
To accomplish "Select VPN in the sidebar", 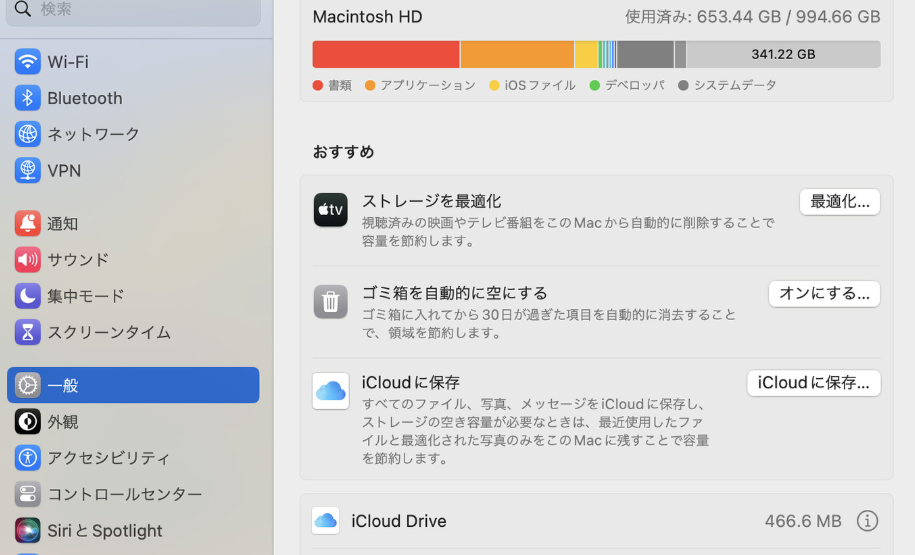I will point(133,170).
